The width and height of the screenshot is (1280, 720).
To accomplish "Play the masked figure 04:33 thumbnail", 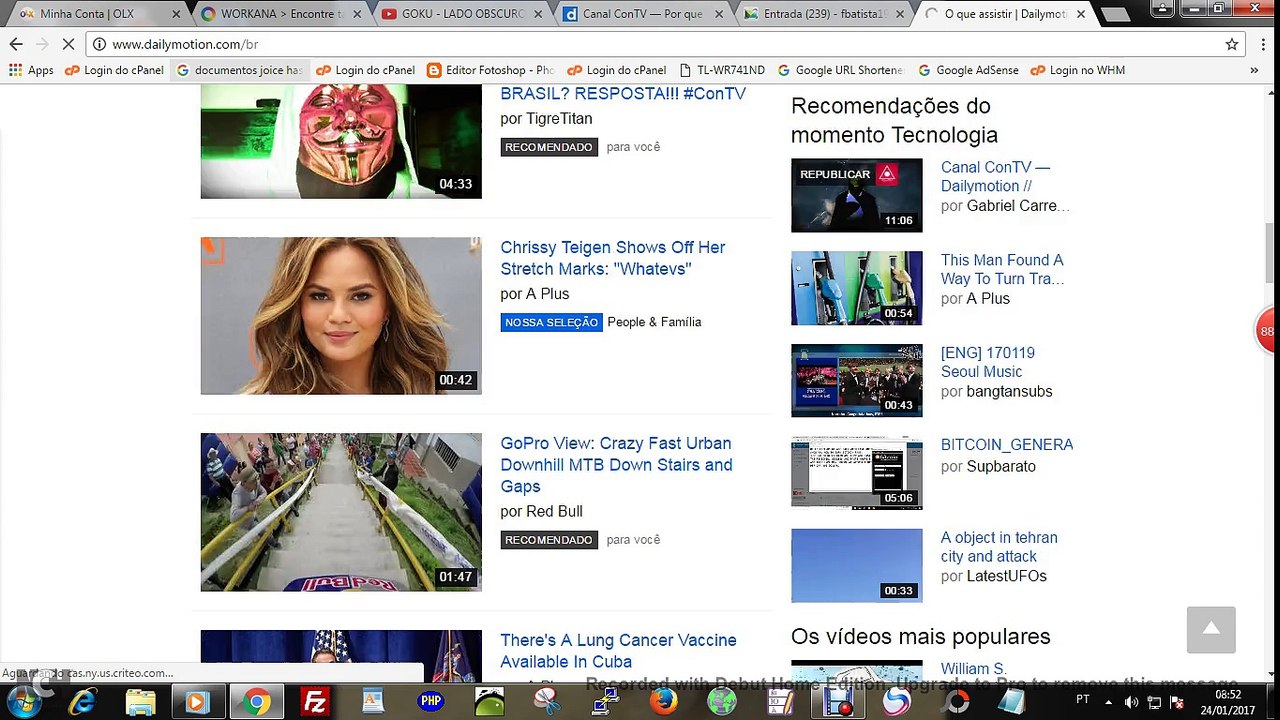I will click(341, 141).
